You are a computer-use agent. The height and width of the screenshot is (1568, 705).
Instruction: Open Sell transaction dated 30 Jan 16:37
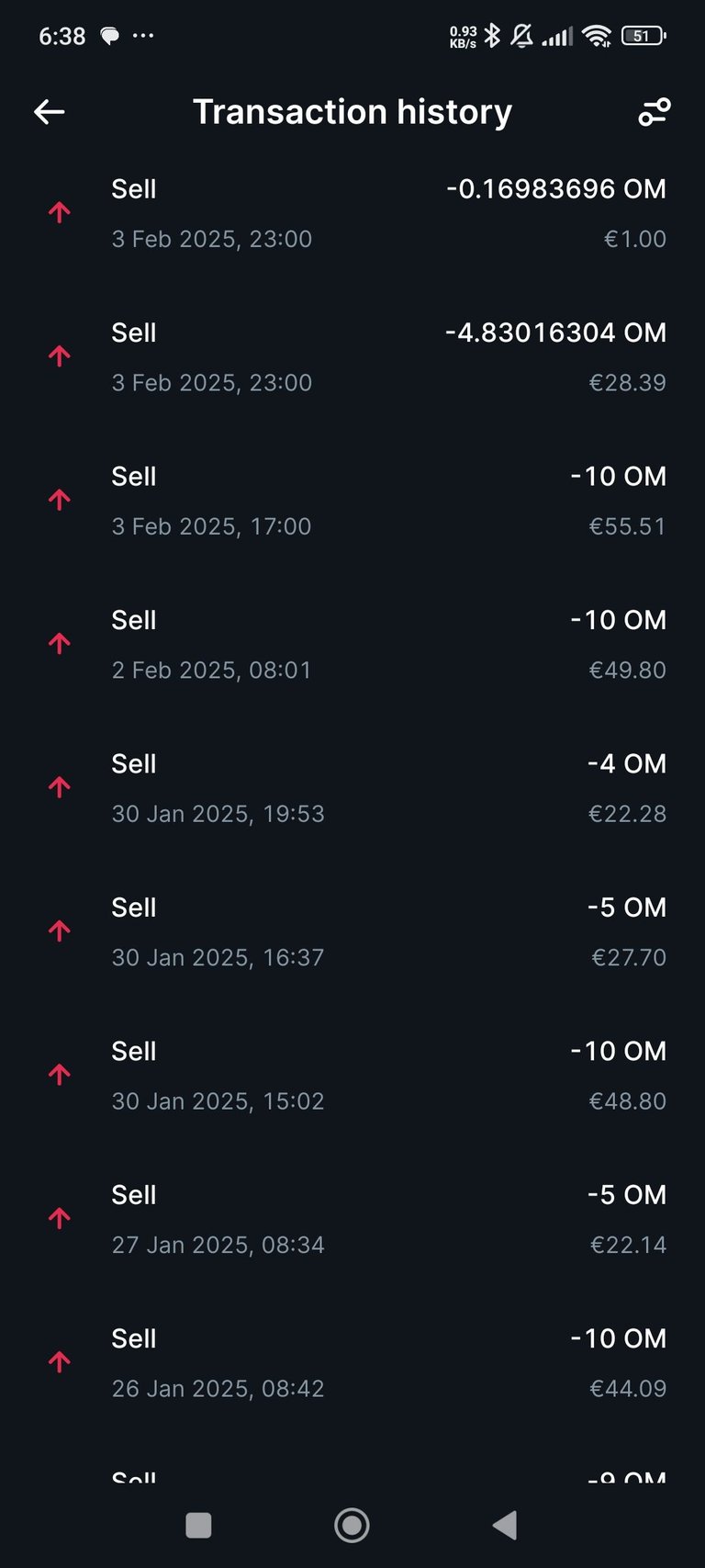pos(352,931)
